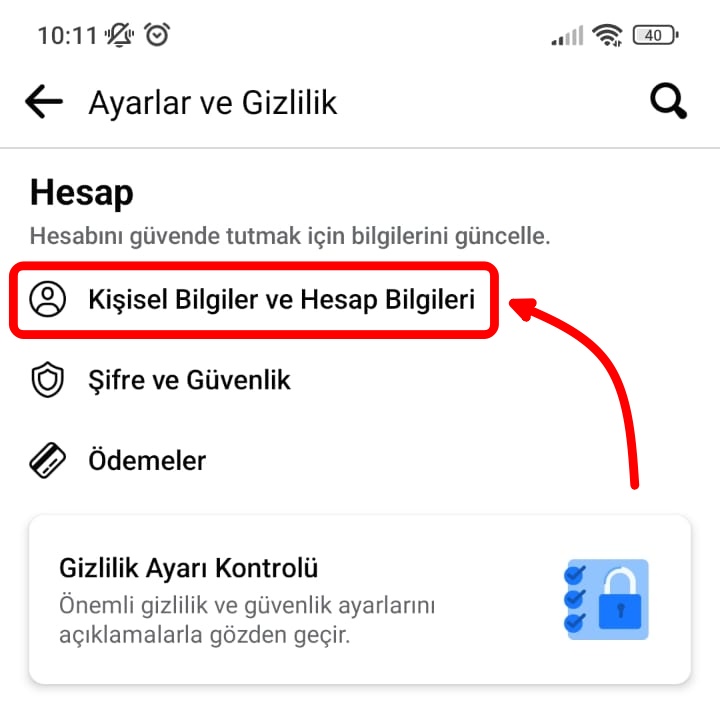Tap Hesabını güvende tutmak description text
The height and width of the screenshot is (708, 720).
pos(290,236)
